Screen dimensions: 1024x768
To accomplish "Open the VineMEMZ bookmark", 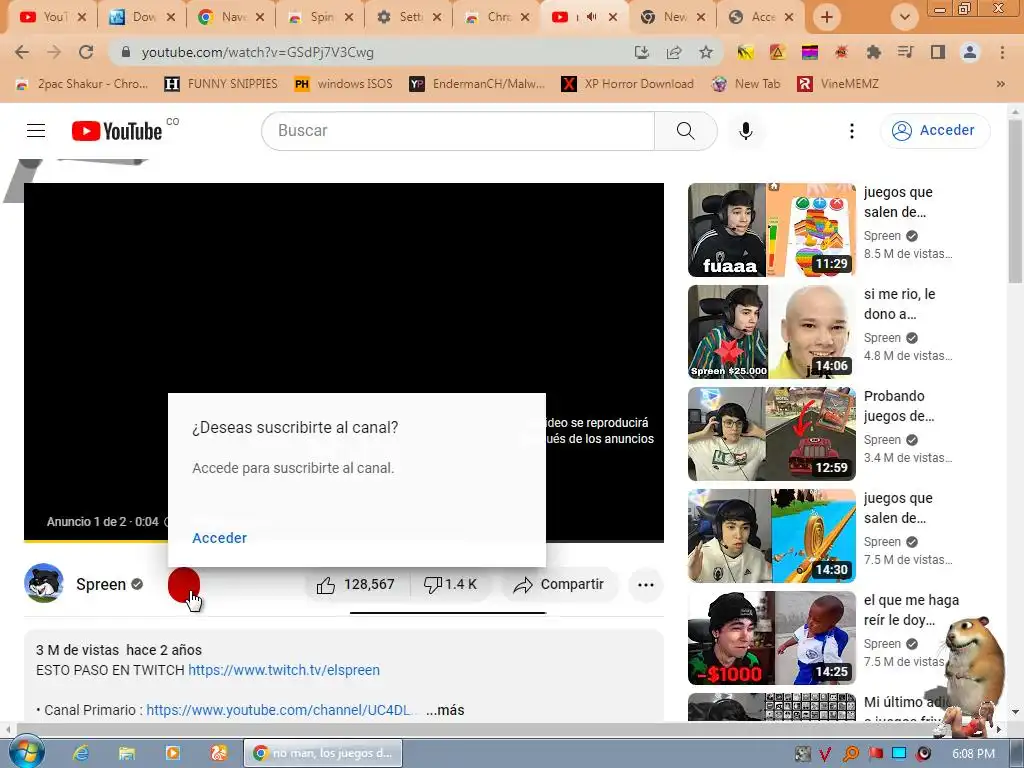I will tap(838, 84).
